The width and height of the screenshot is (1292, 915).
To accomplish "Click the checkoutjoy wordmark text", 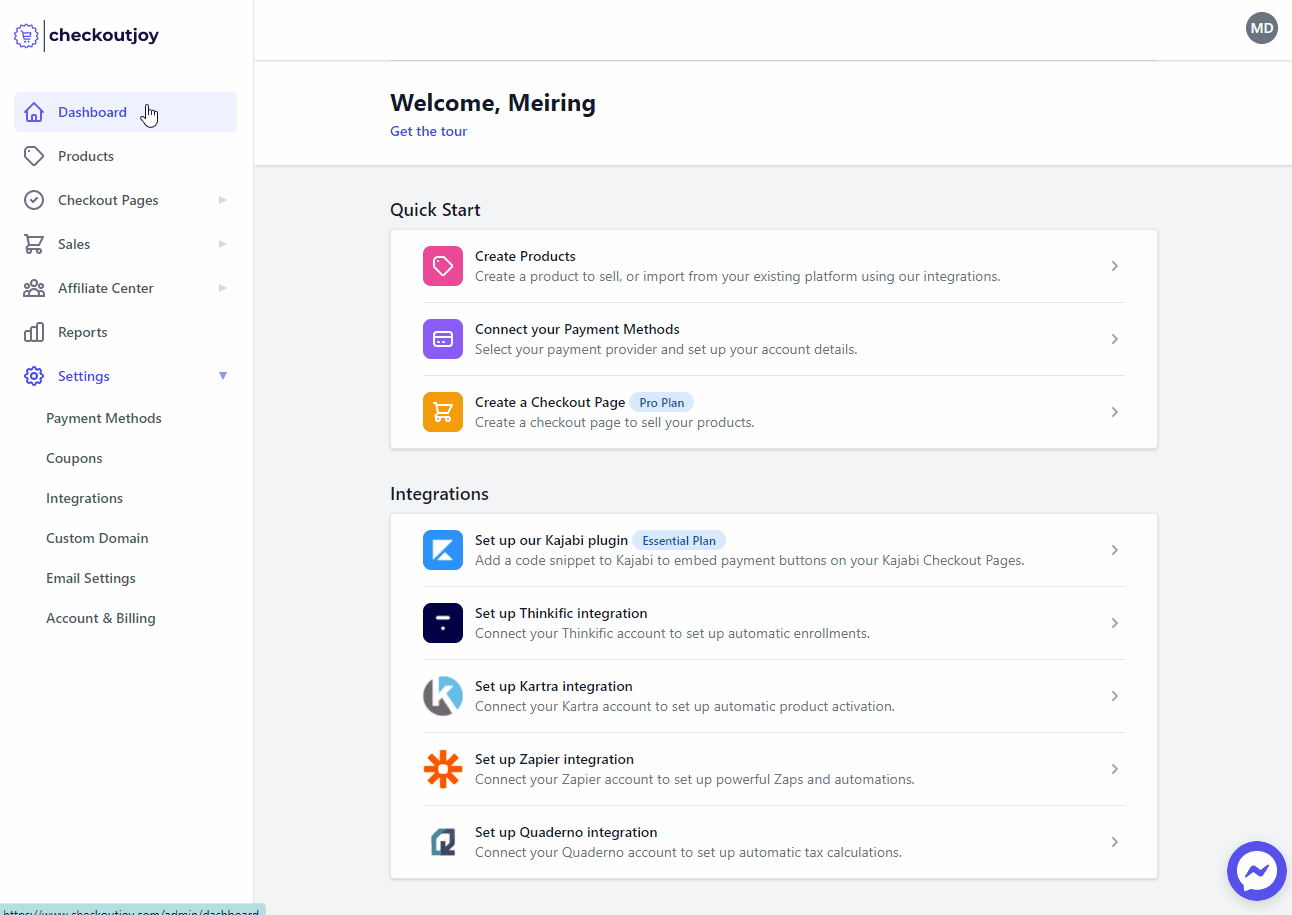I will tap(104, 35).
